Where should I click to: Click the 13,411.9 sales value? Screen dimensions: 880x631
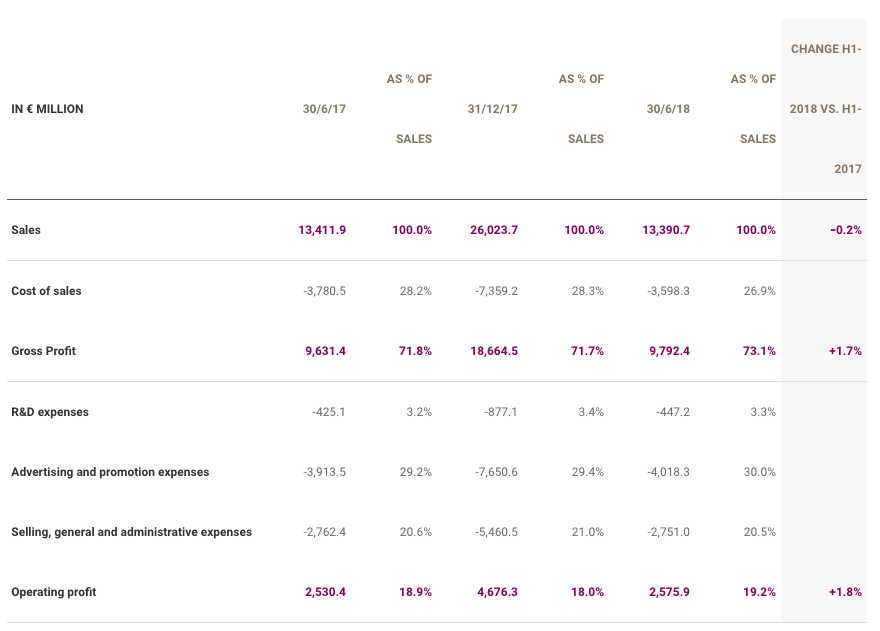322,230
